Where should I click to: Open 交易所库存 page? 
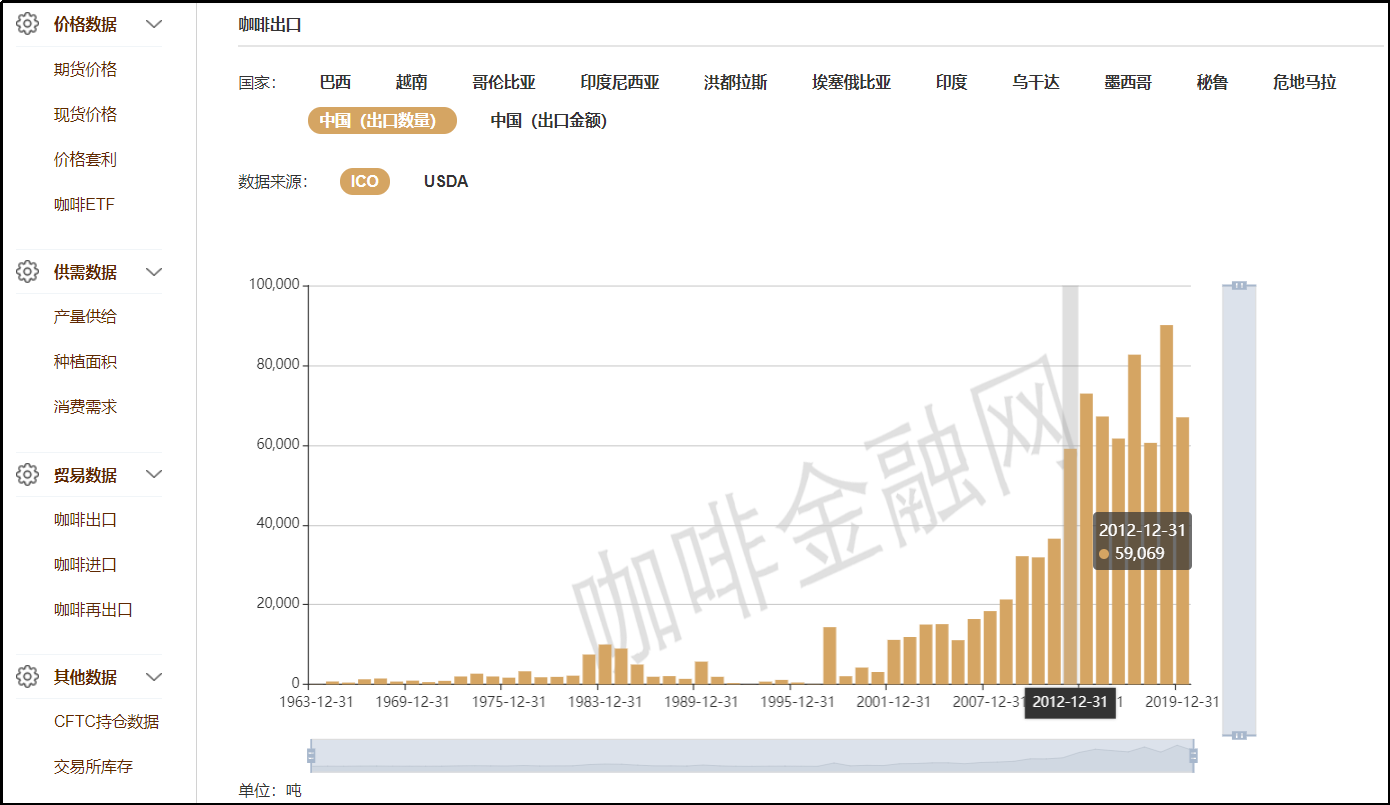point(93,766)
